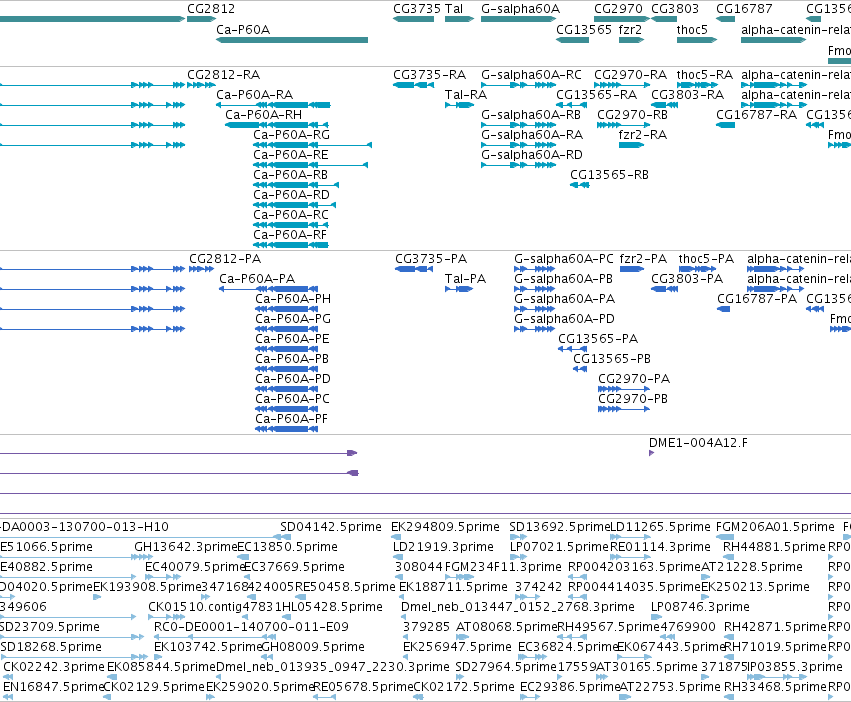Click the Ca-P60A gene feature bar

pos(292,40)
